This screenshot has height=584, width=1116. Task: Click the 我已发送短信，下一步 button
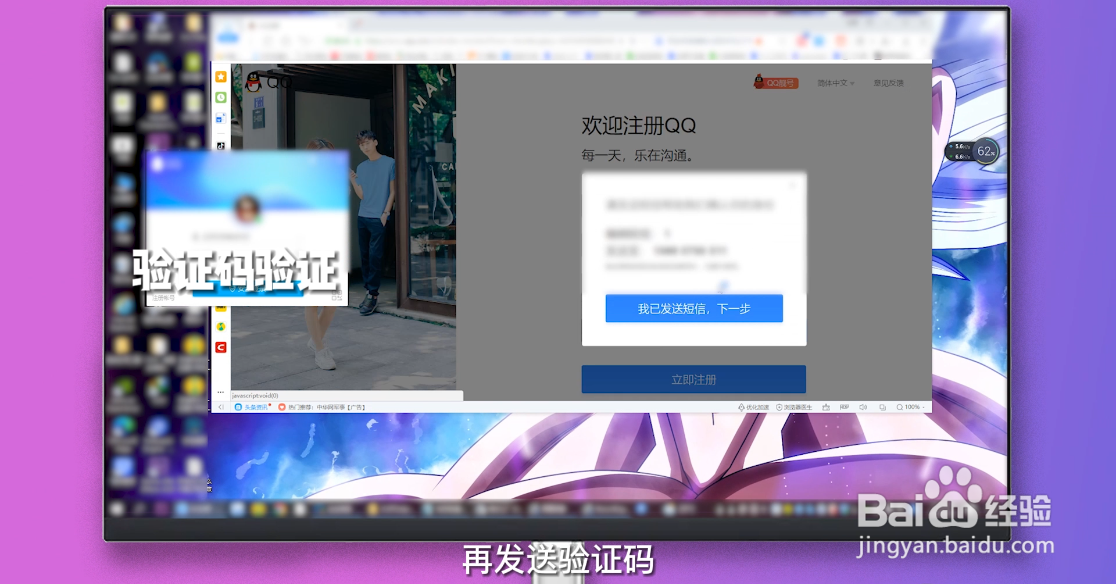[694, 309]
